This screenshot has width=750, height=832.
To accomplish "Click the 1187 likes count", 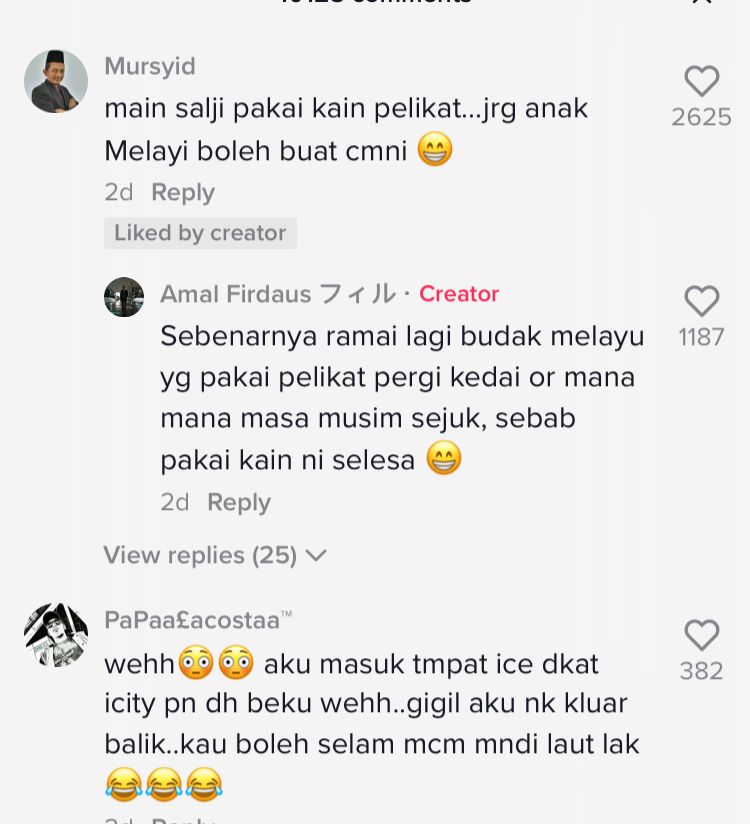I will point(702,337).
